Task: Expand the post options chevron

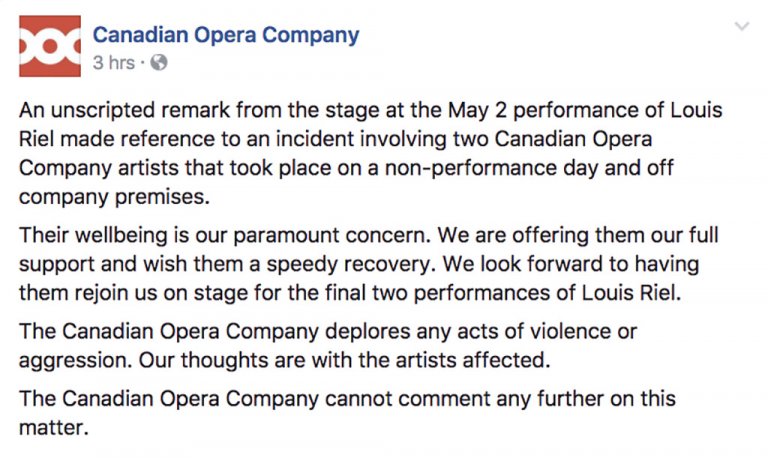Action: click(x=741, y=27)
